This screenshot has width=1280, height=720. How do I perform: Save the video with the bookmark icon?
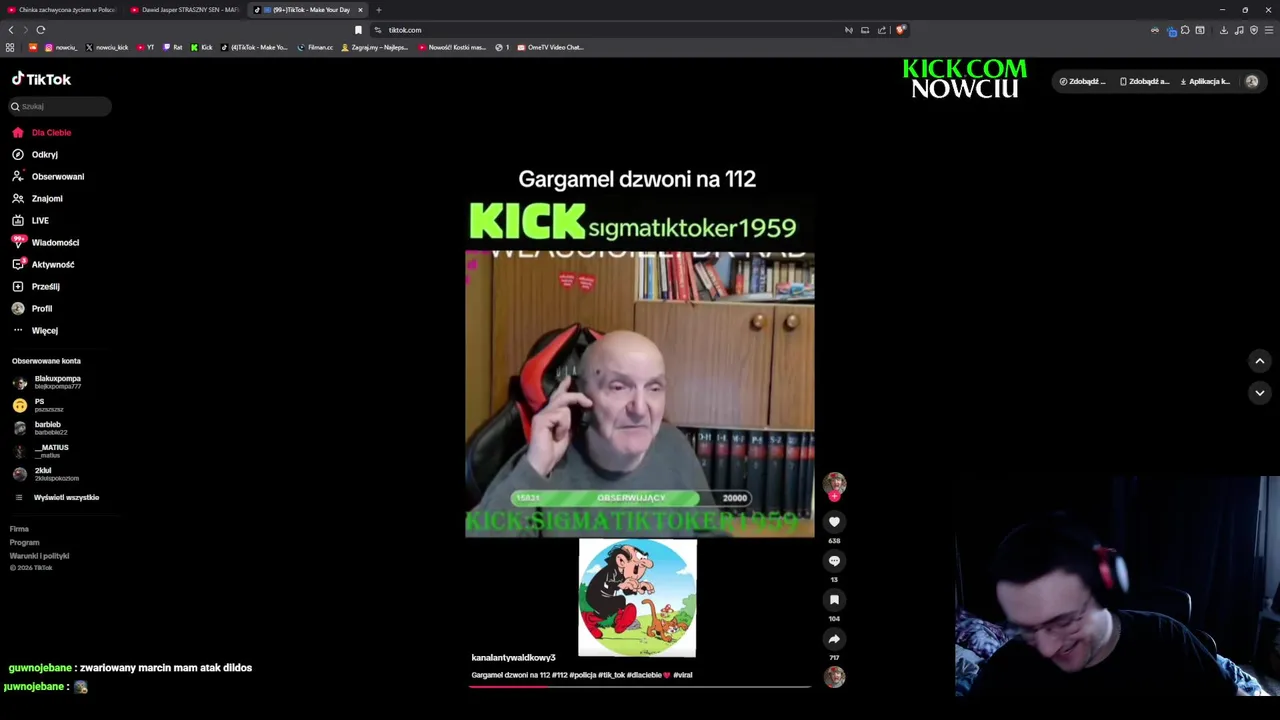pyautogui.click(x=834, y=600)
